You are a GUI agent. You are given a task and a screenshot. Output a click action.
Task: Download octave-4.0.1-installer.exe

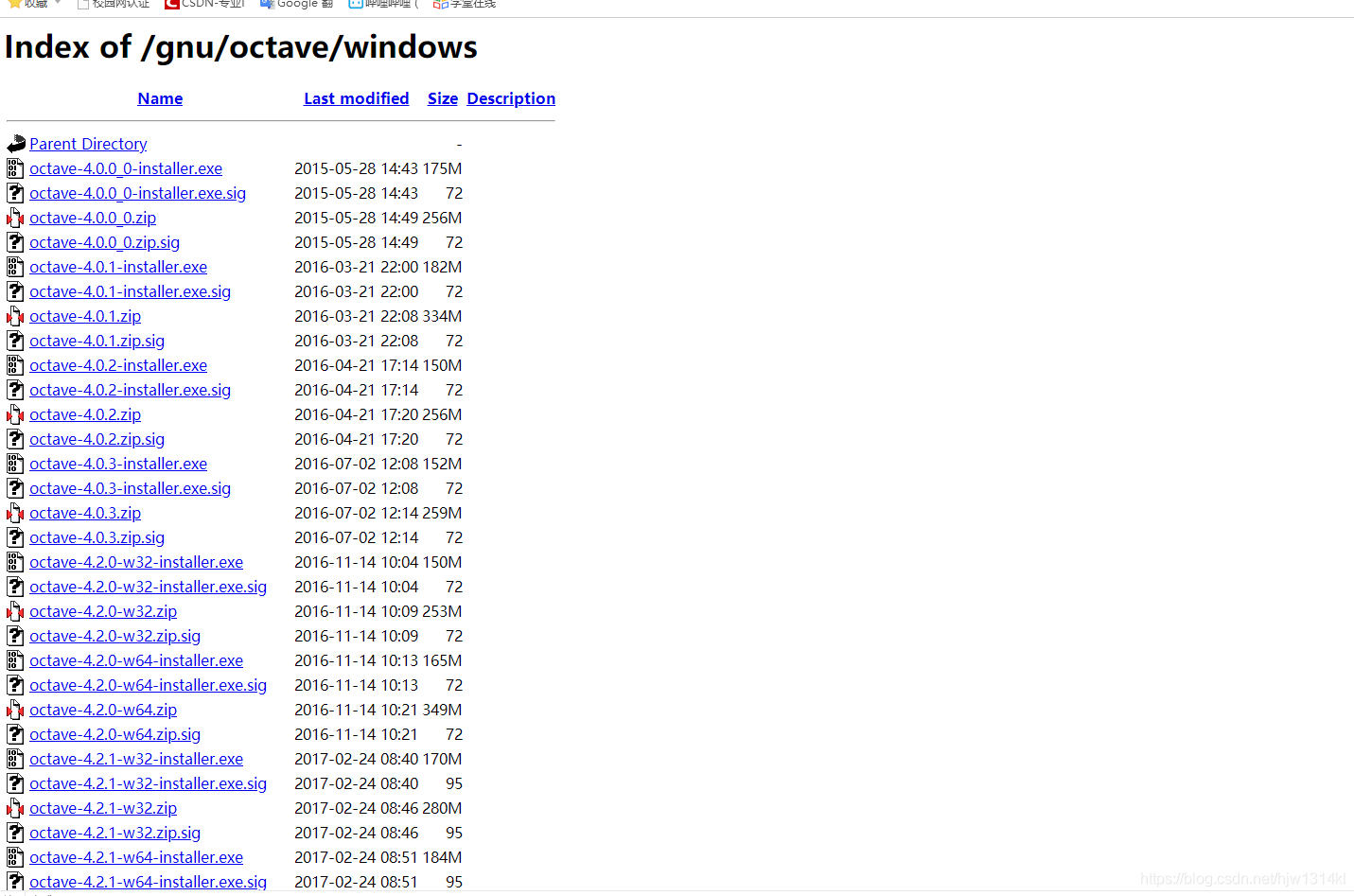(x=118, y=267)
